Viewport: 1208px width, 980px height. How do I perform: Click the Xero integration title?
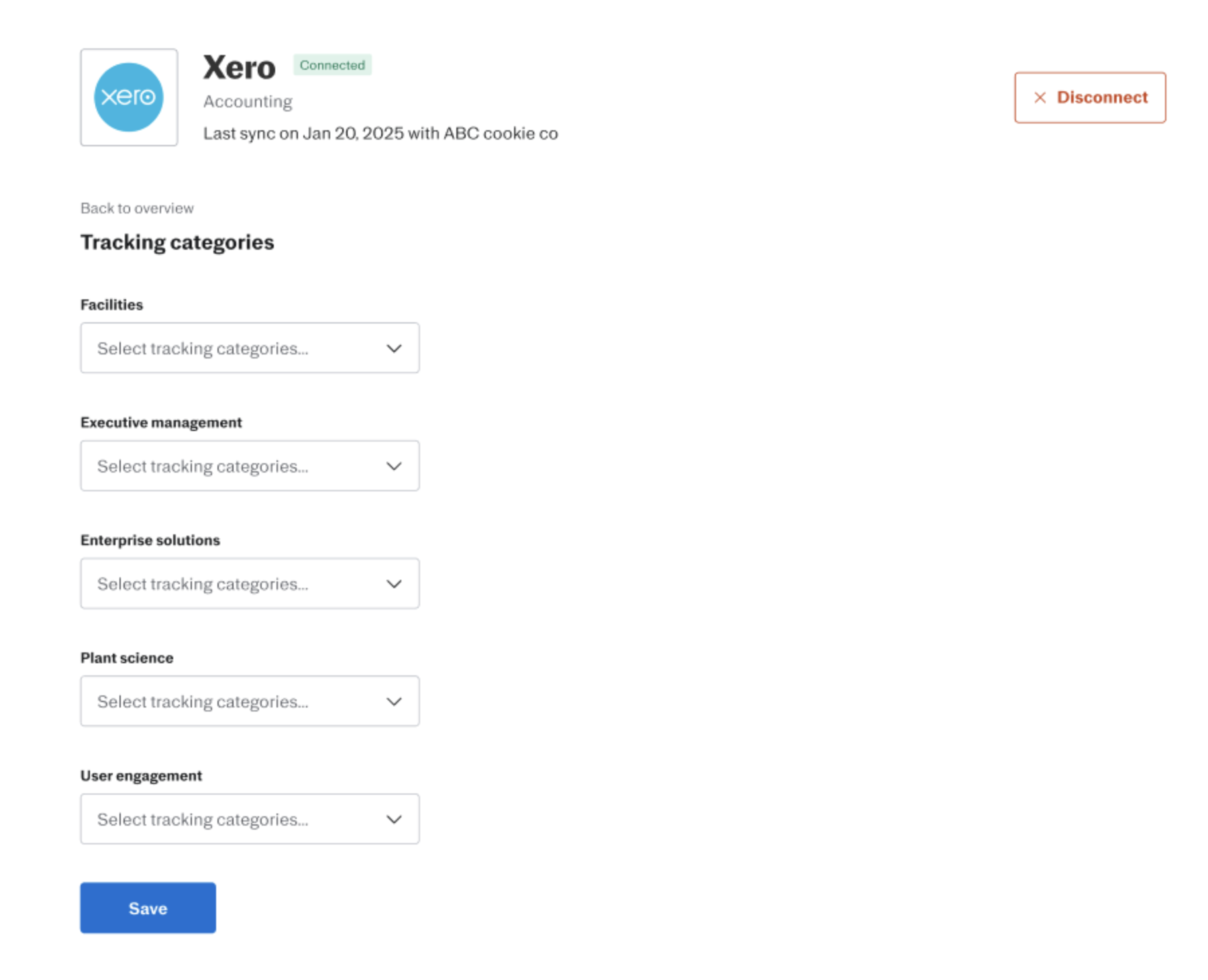click(240, 68)
